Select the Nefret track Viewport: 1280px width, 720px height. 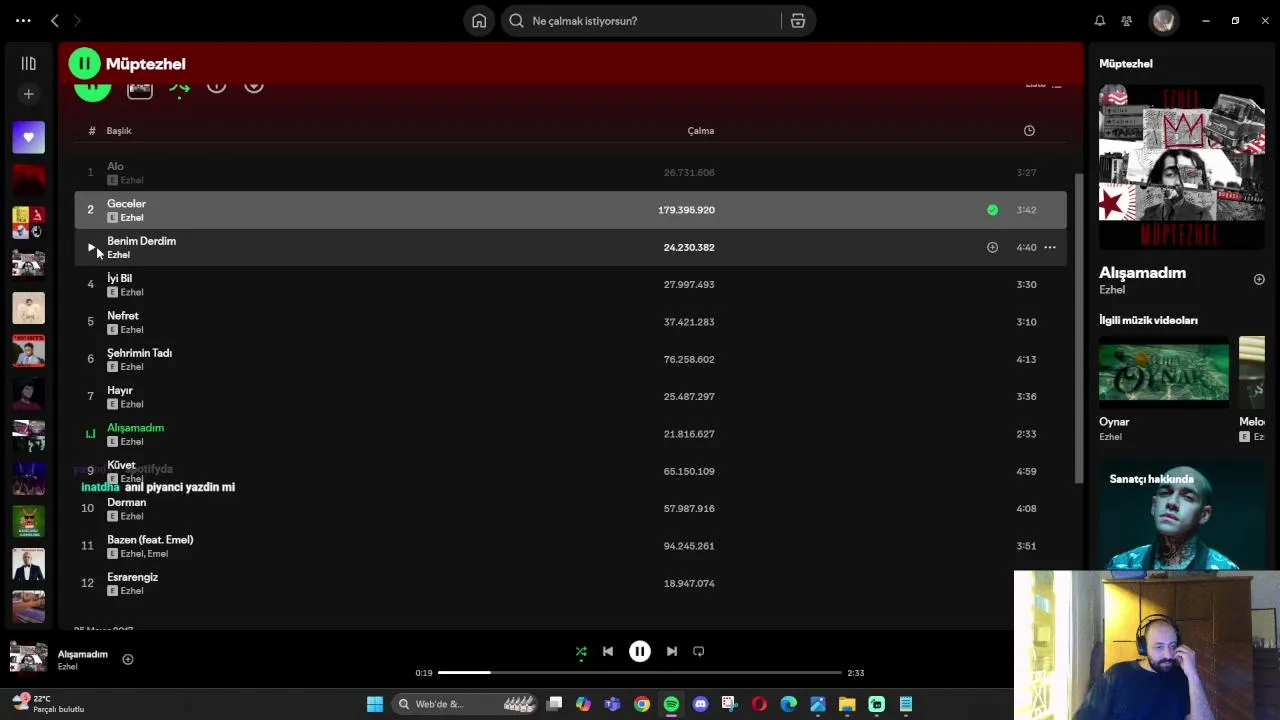(x=570, y=322)
